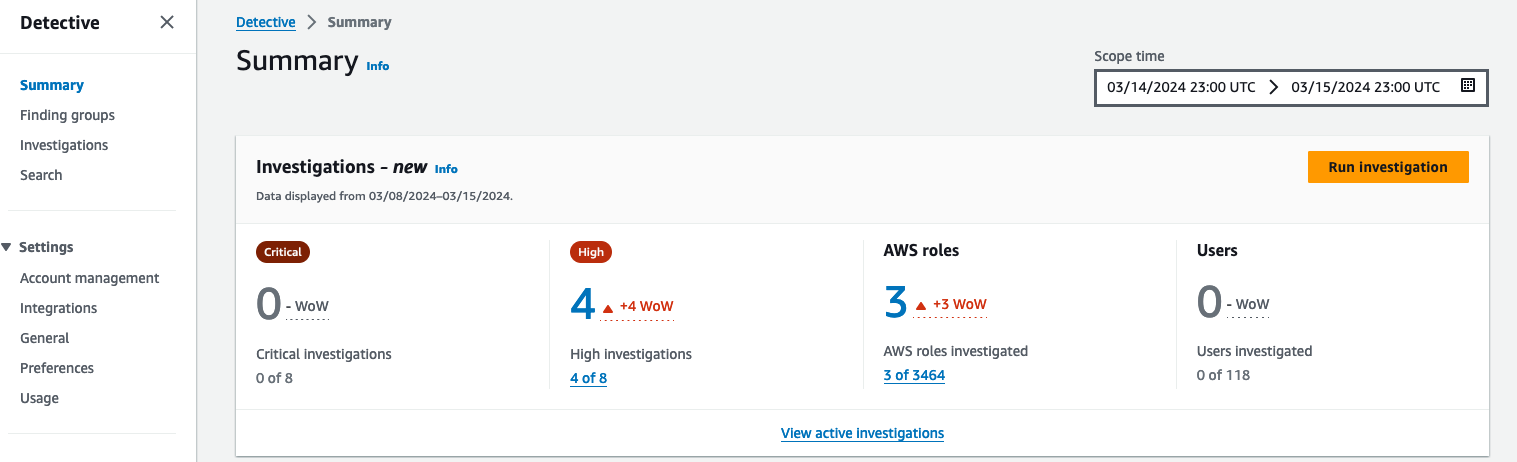Go to Investigations in the sidebar

64,145
